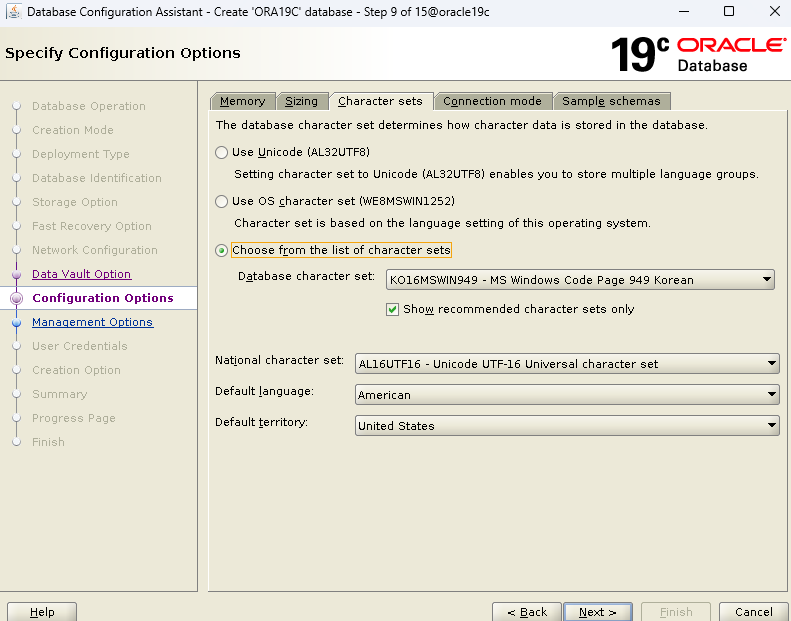791x621 pixels.
Task: Click the Database Operation step label
Action: (x=89, y=106)
